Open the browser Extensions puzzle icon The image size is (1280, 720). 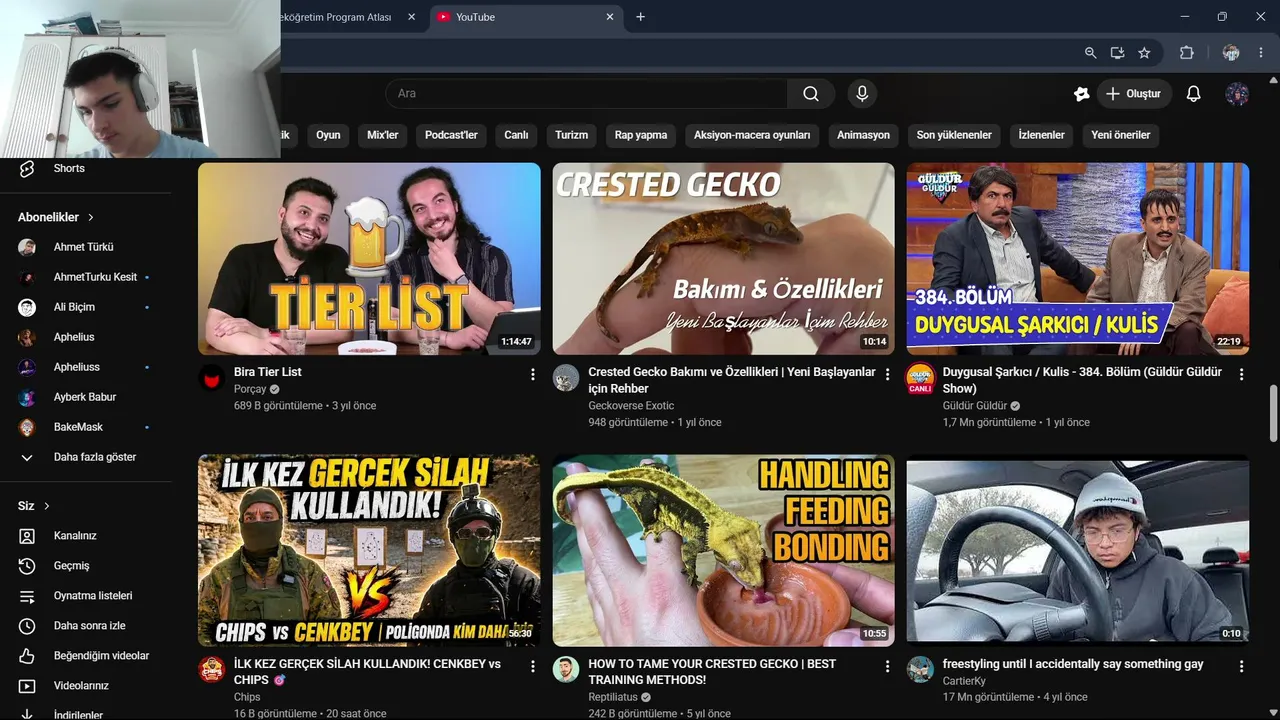(1187, 53)
